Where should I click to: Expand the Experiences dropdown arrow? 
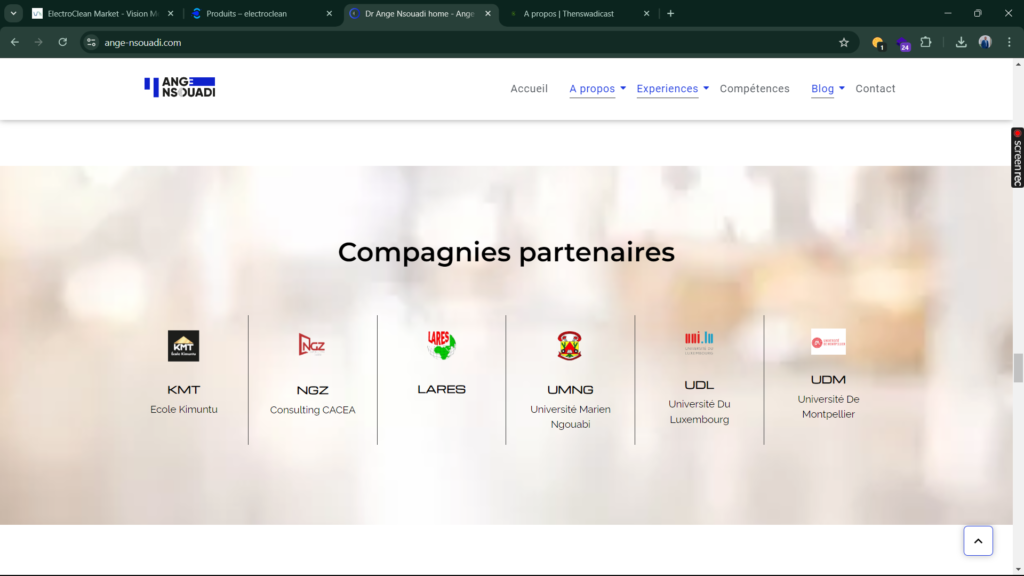[x=706, y=88]
